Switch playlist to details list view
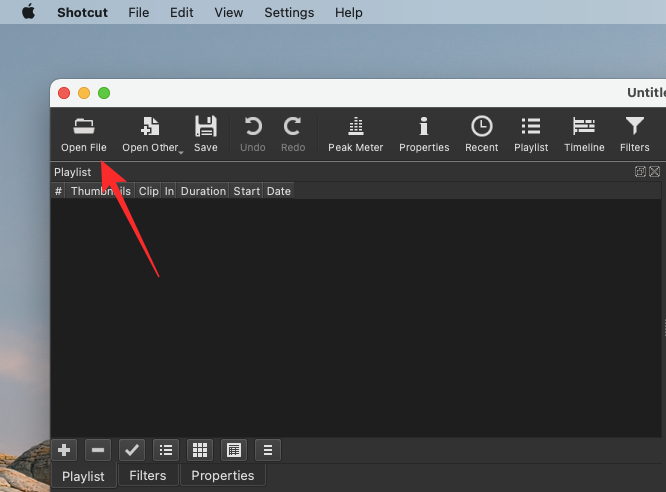The height and width of the screenshot is (492, 666). (x=166, y=450)
